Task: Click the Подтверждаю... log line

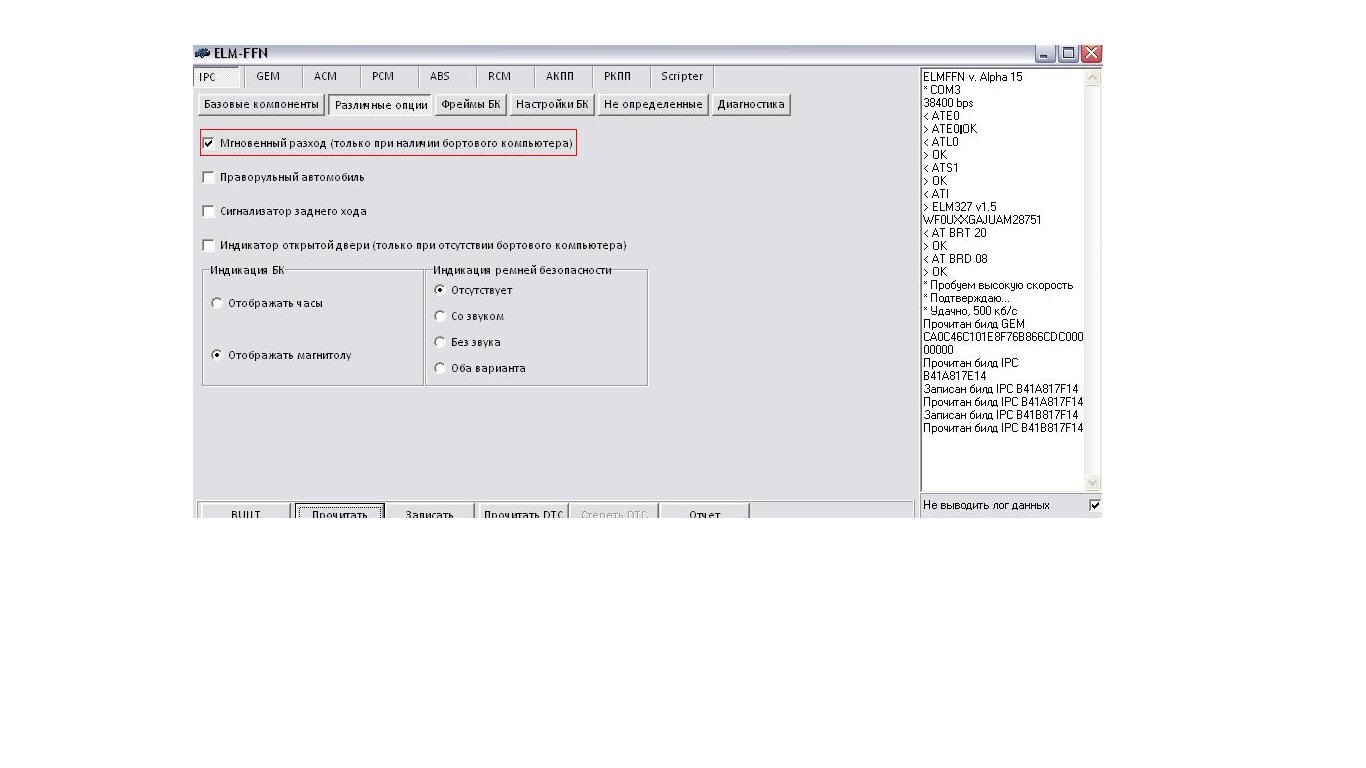Action: [966, 298]
